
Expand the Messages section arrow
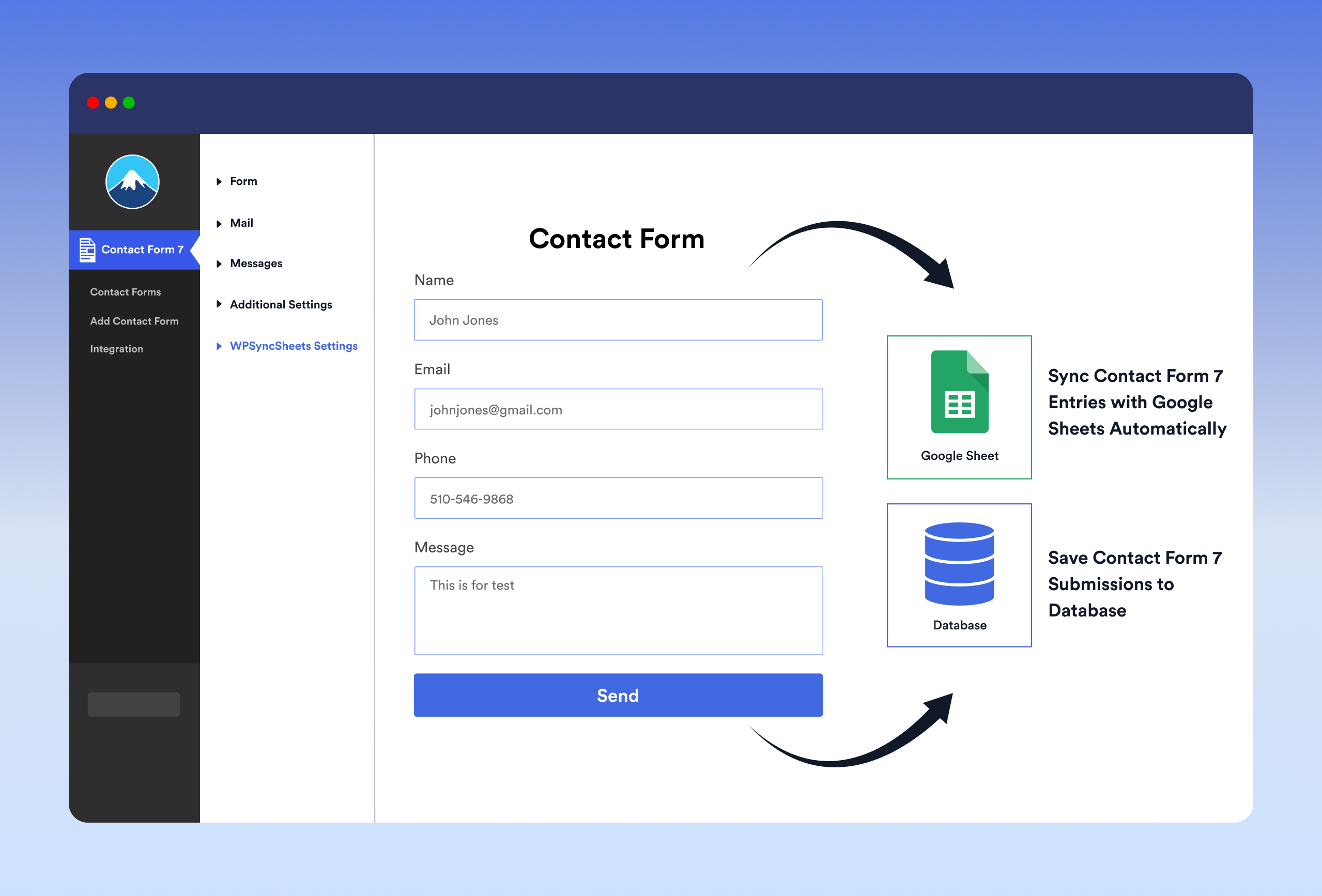tap(219, 264)
